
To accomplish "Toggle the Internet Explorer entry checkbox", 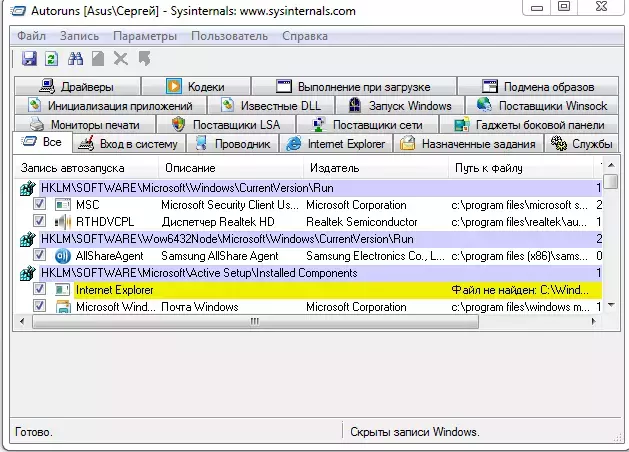I will tap(39, 288).
